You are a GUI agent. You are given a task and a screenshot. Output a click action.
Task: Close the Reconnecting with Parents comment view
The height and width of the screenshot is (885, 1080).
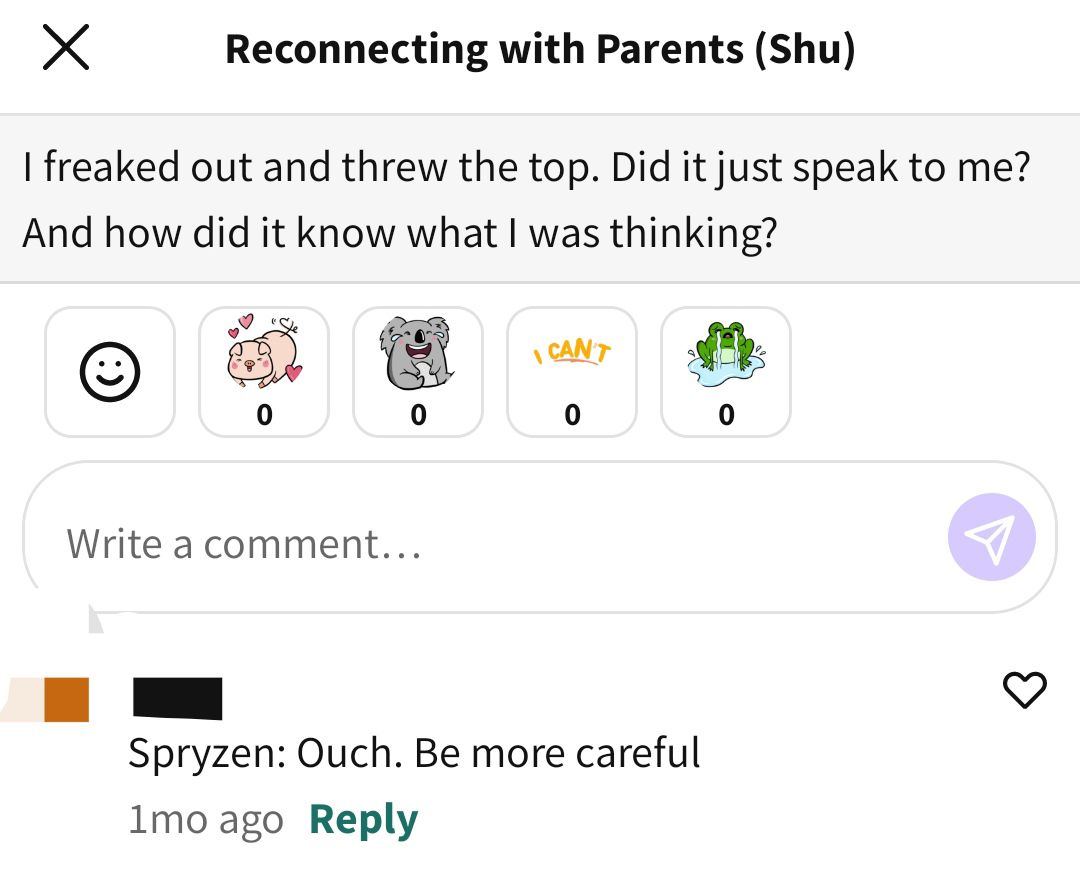click(x=66, y=48)
